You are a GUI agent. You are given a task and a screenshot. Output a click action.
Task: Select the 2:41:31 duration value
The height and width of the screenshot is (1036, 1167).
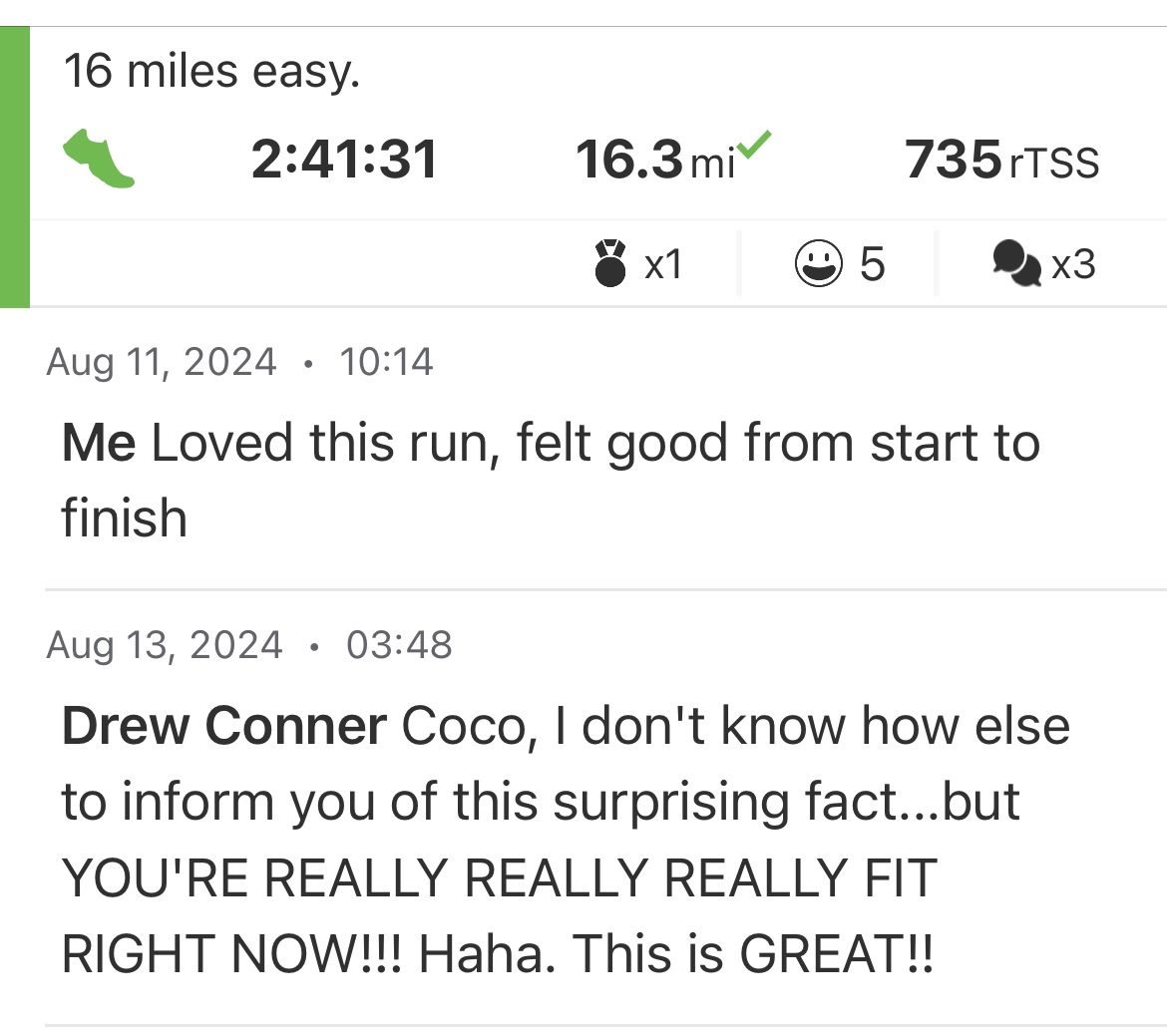[x=344, y=160]
